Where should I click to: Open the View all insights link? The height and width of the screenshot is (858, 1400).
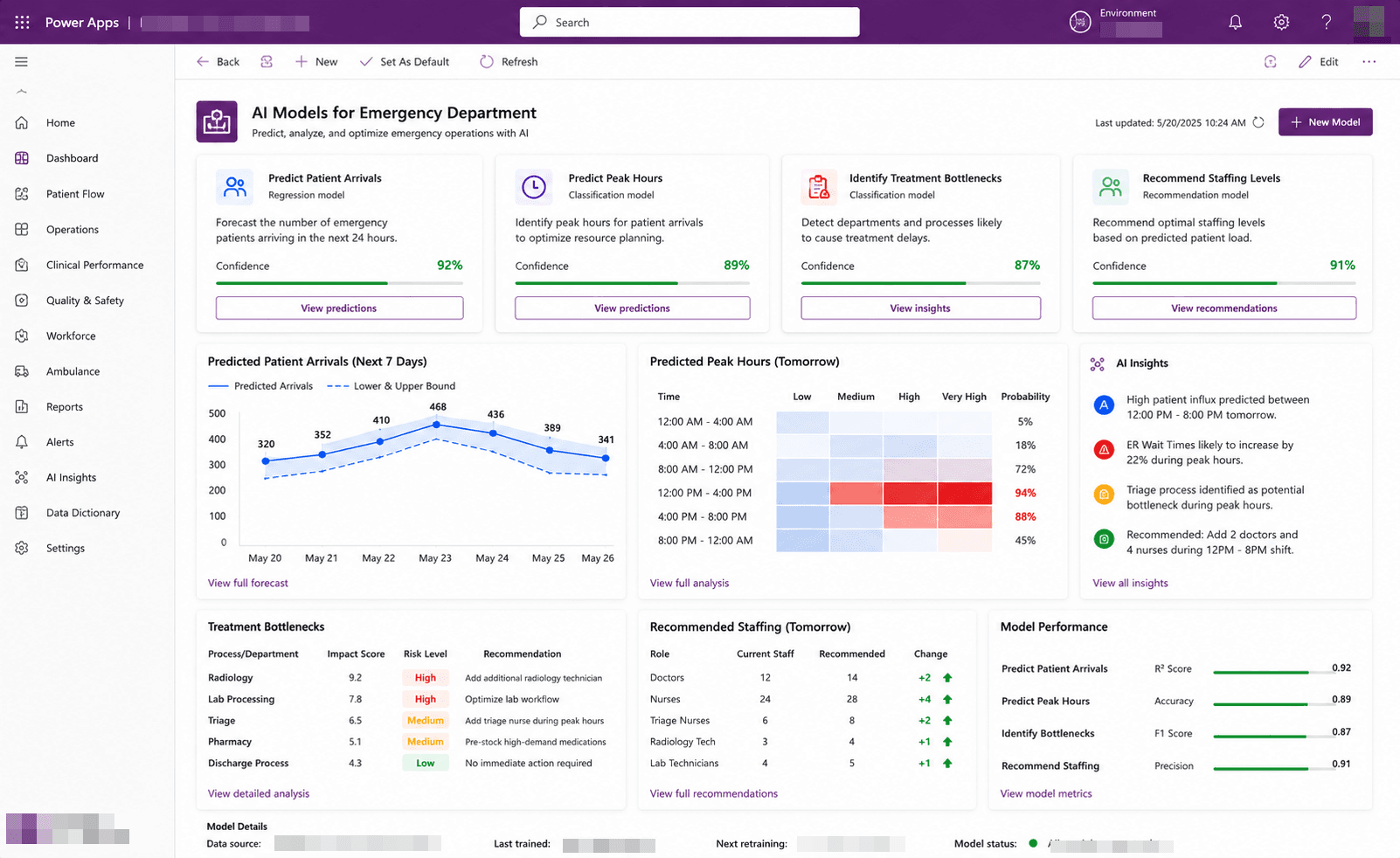pyautogui.click(x=1130, y=583)
